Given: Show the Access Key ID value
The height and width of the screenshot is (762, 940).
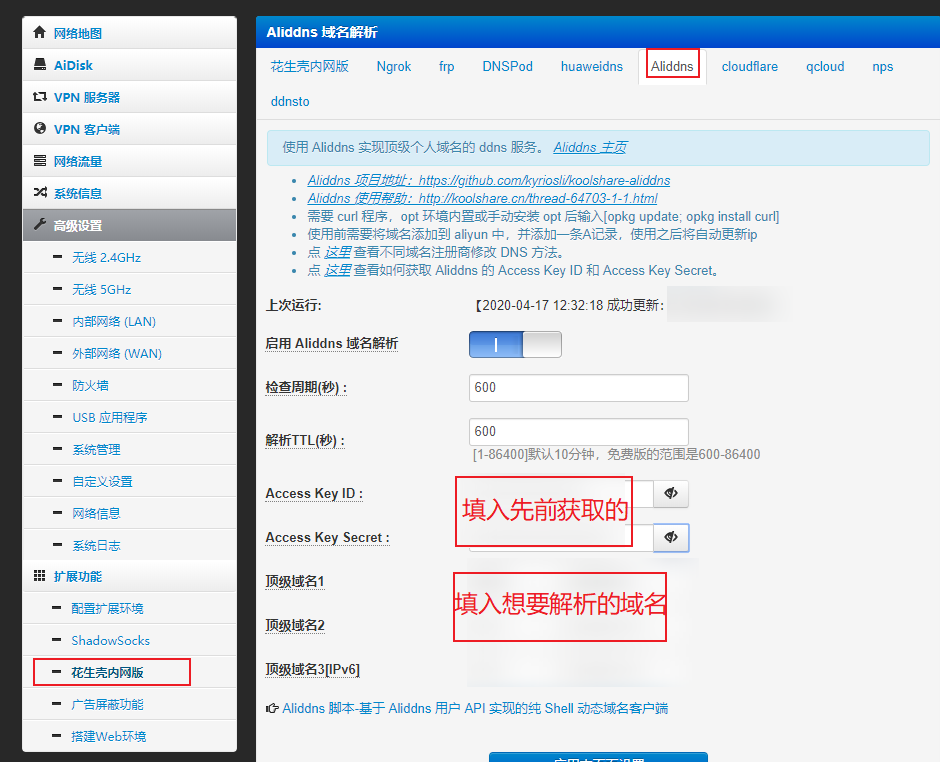Looking at the screenshot, I should [x=671, y=494].
